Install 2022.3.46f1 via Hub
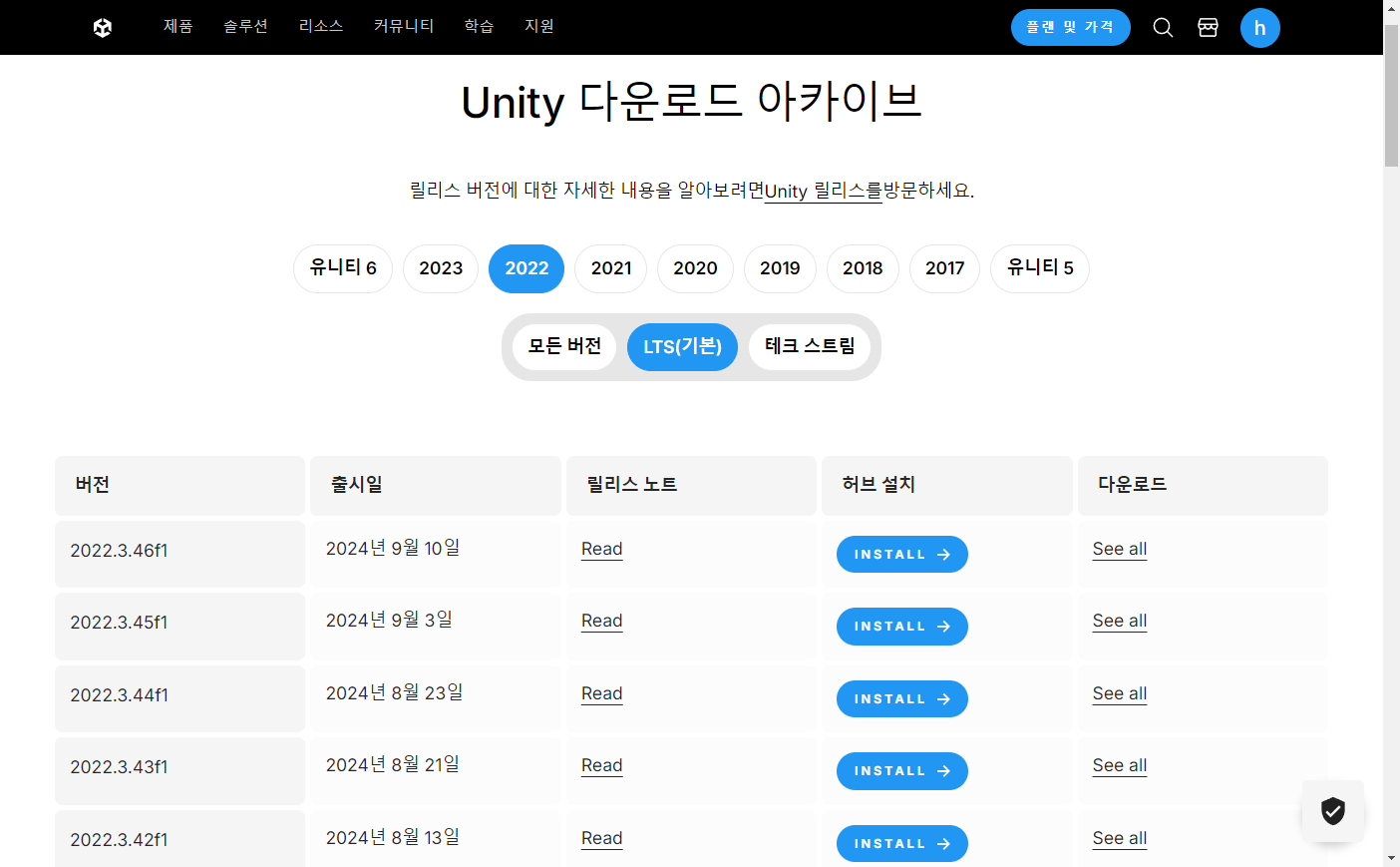The image size is (1400, 867). tap(902, 555)
